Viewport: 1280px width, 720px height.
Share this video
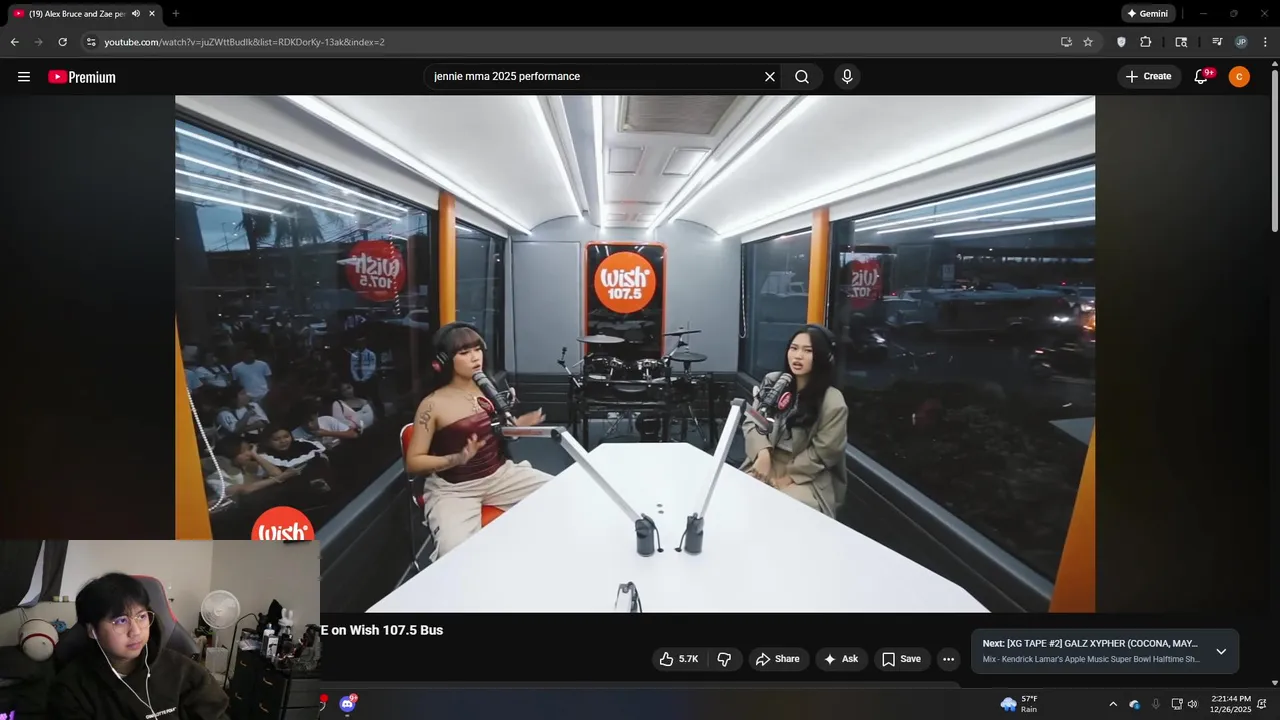(x=778, y=659)
